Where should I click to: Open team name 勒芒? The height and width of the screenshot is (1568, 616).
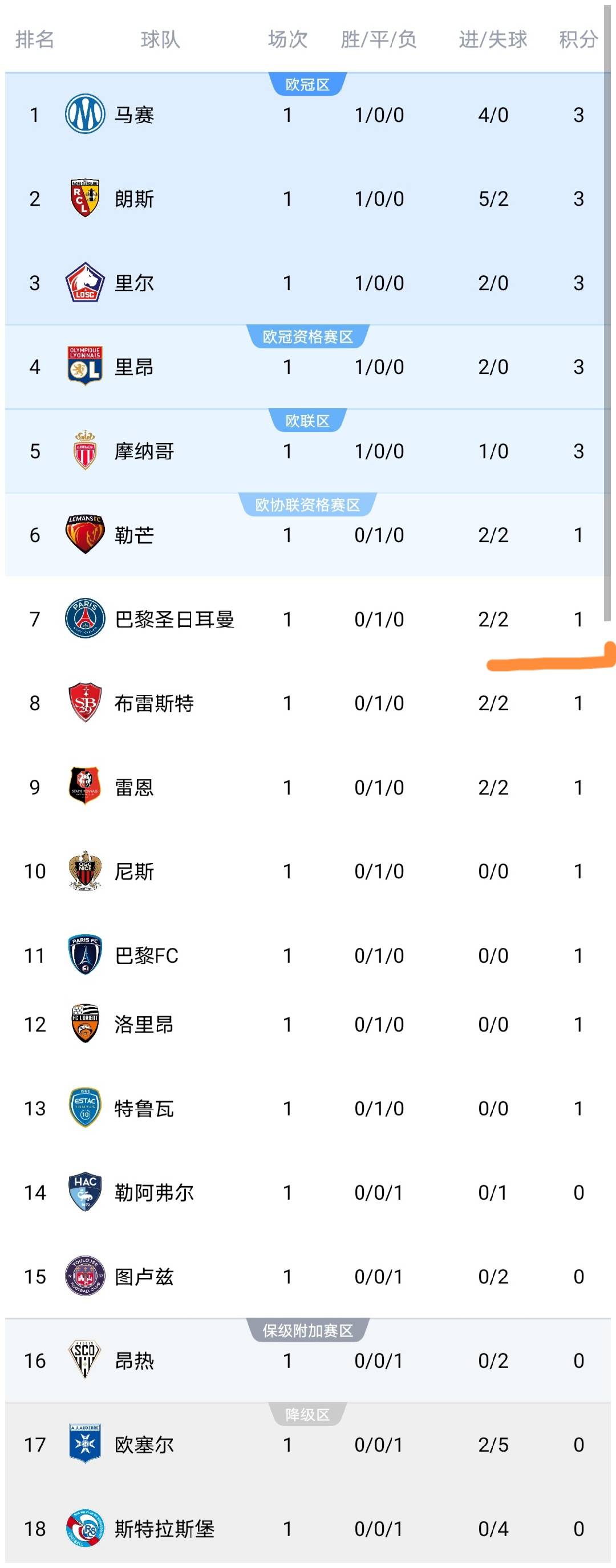pyautogui.click(x=134, y=535)
